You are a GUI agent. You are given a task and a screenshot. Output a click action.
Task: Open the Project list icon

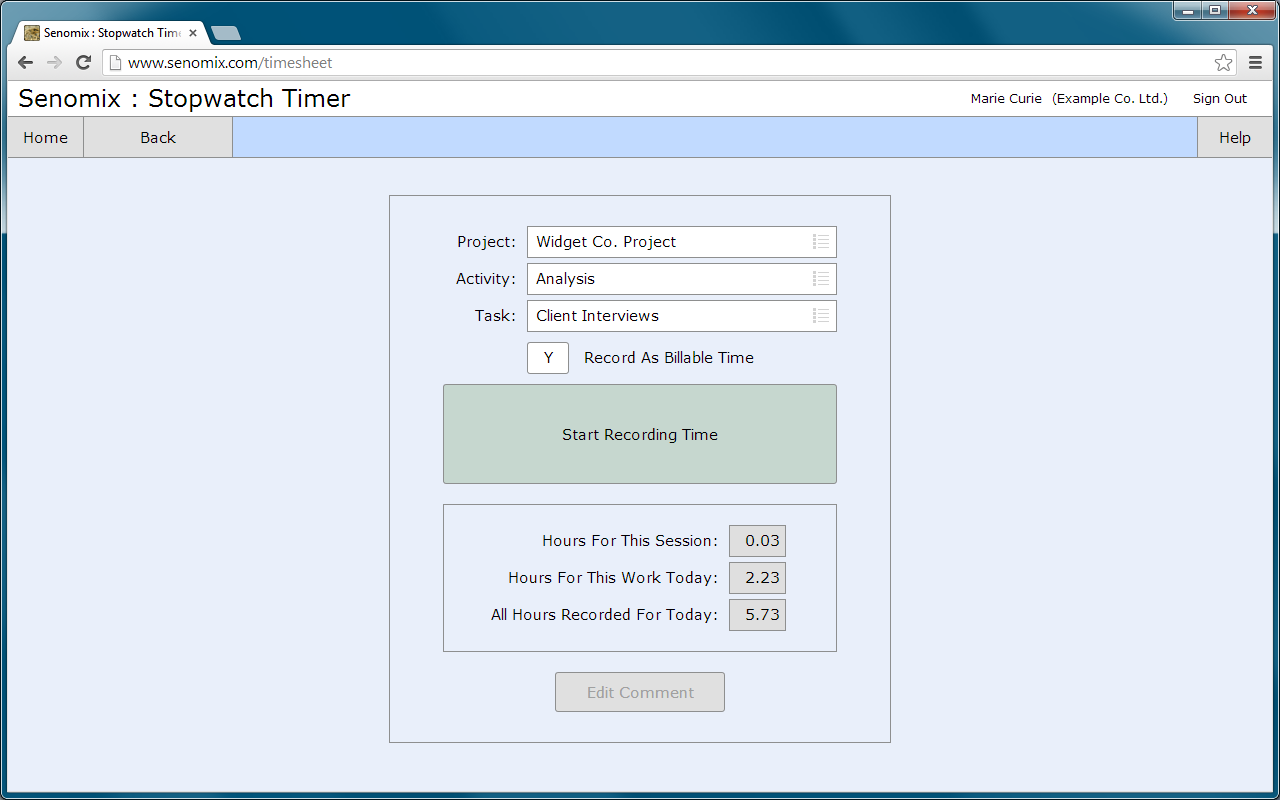click(x=821, y=242)
